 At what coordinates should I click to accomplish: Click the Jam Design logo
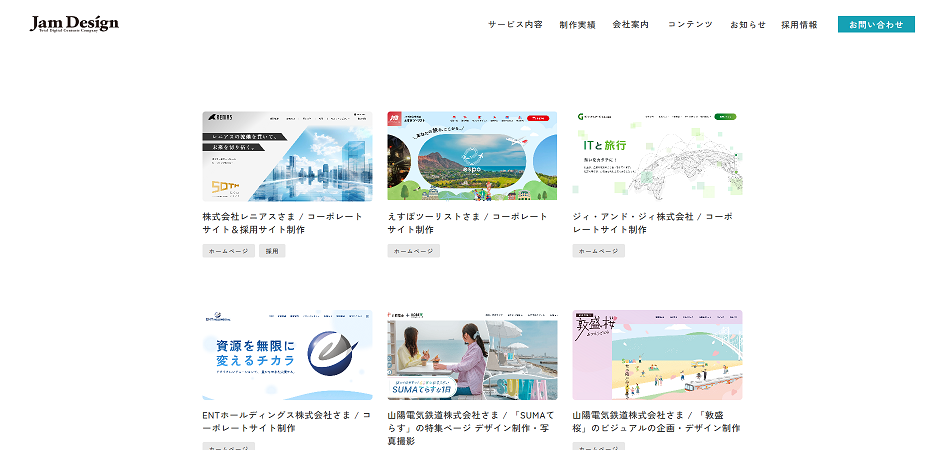[74, 24]
